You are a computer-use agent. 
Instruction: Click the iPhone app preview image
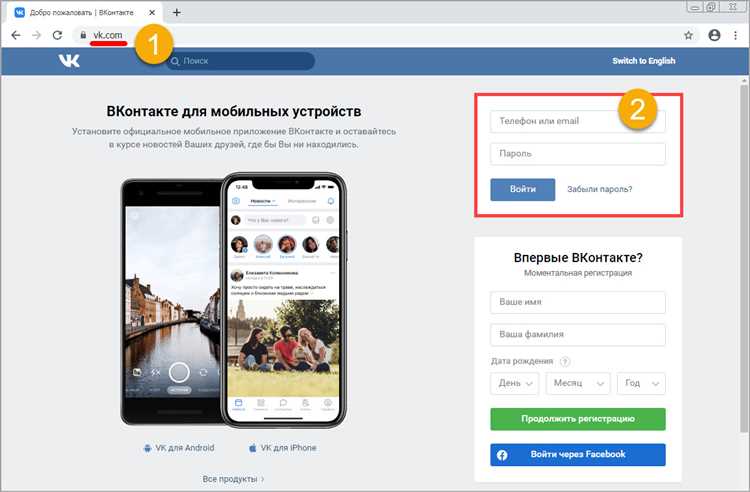tap(284, 301)
